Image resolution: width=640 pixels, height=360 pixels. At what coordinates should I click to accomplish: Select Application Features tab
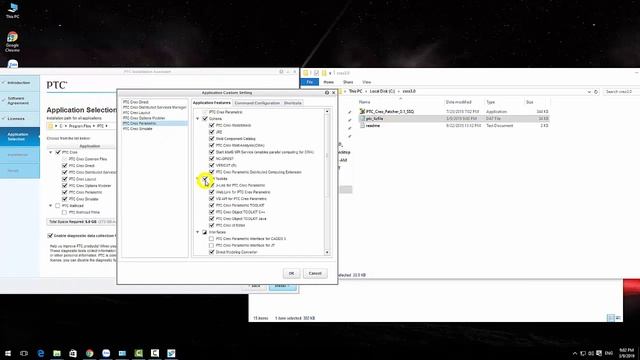click(212, 103)
